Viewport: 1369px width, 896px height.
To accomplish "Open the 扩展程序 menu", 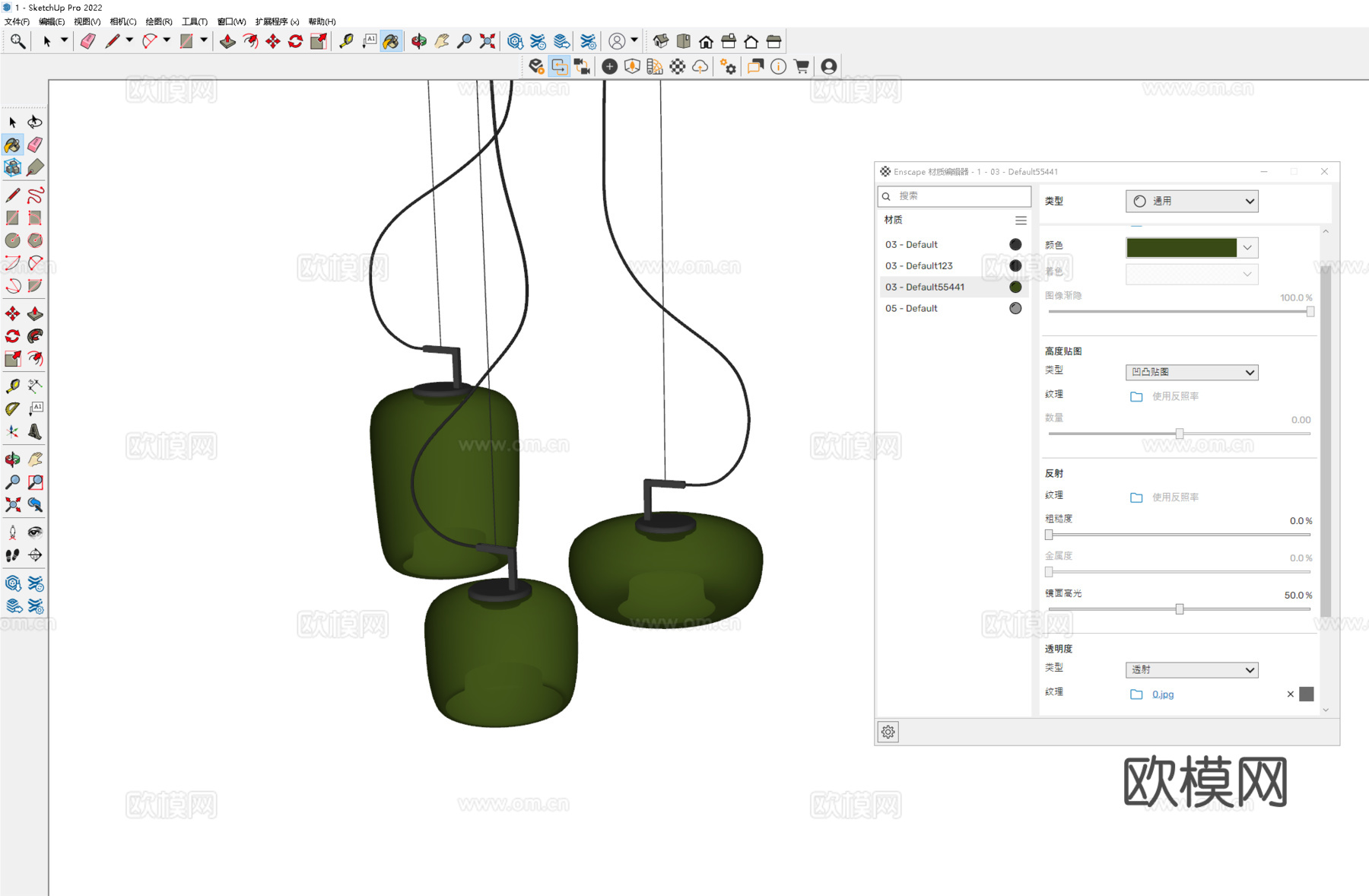I will point(277,21).
